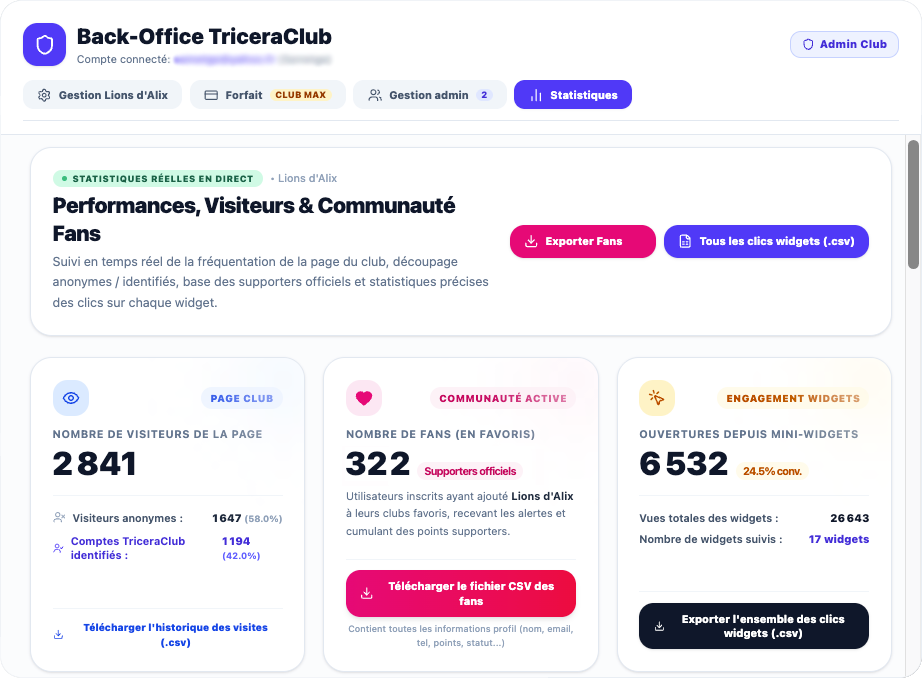Open the Admin Club badge button
This screenshot has height=678, width=922.
point(844,45)
